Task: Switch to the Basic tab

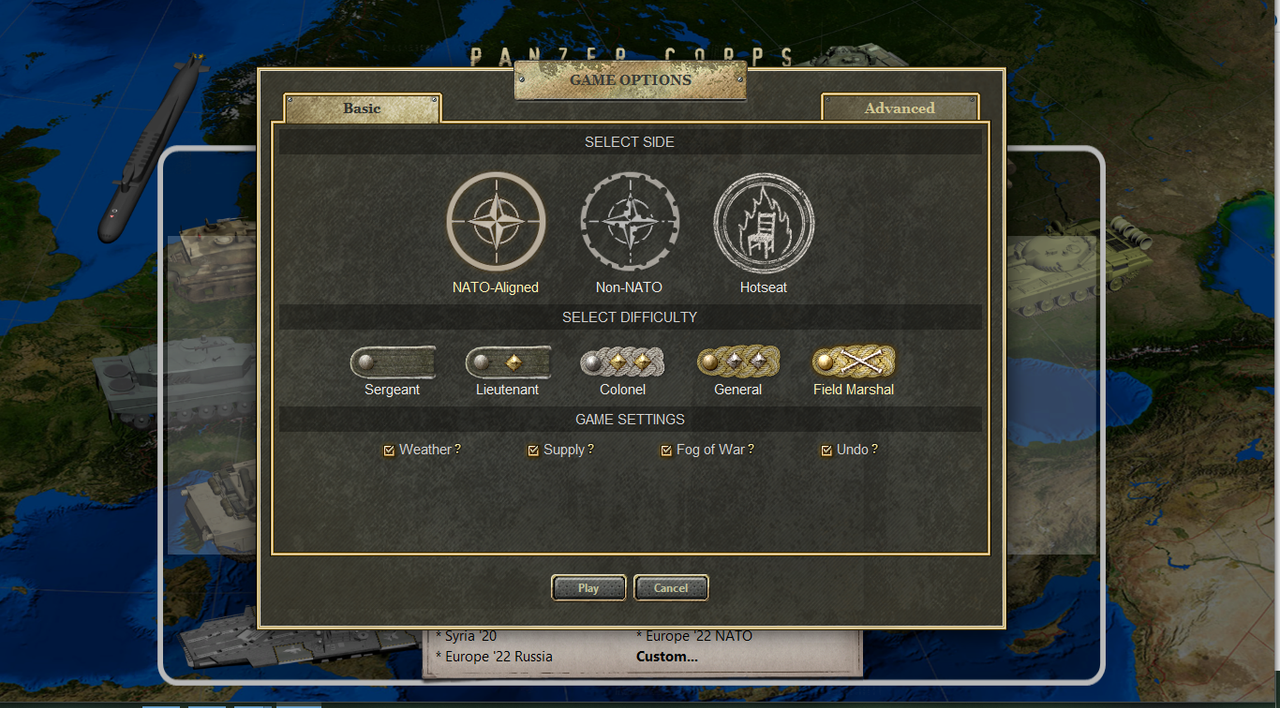Action: coord(362,108)
